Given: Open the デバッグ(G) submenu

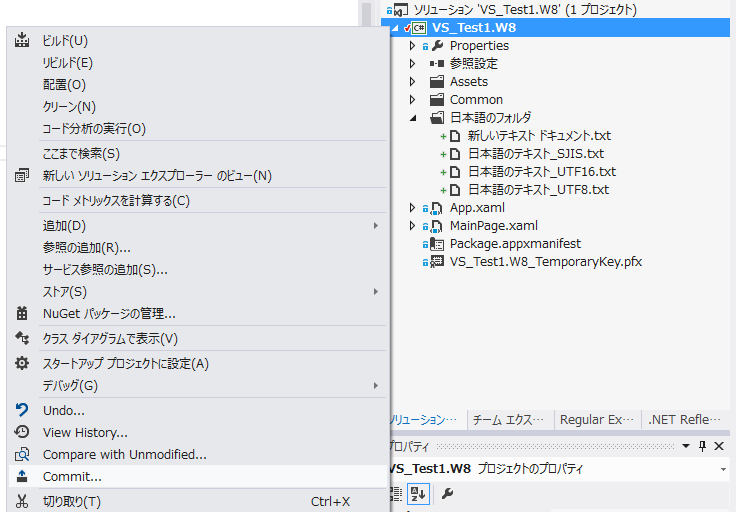Looking at the screenshot, I should (197, 385).
